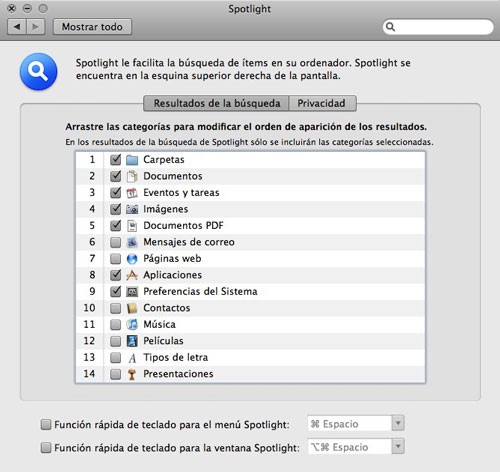This screenshot has width=500, height=472.
Task: Select the Aplicaciones row label
Action: click(173, 275)
